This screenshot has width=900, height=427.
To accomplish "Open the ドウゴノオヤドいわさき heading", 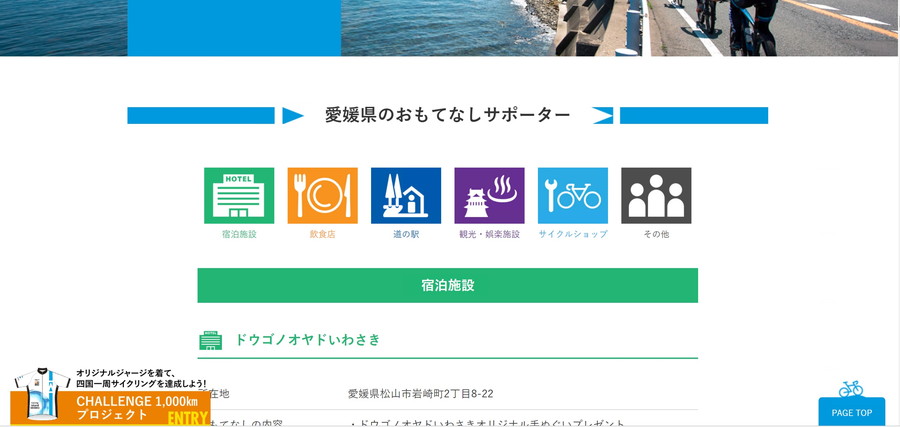I will [308, 340].
